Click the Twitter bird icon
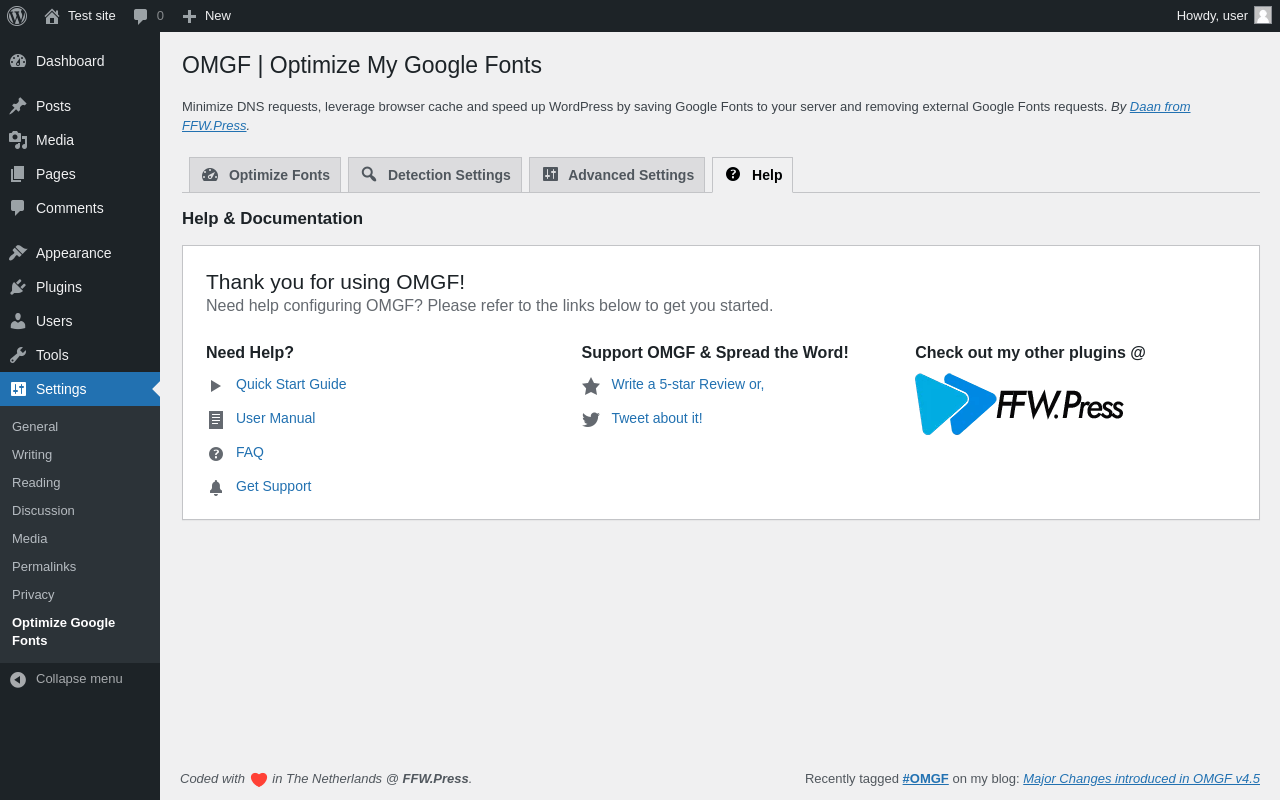The image size is (1280, 800). coord(591,420)
